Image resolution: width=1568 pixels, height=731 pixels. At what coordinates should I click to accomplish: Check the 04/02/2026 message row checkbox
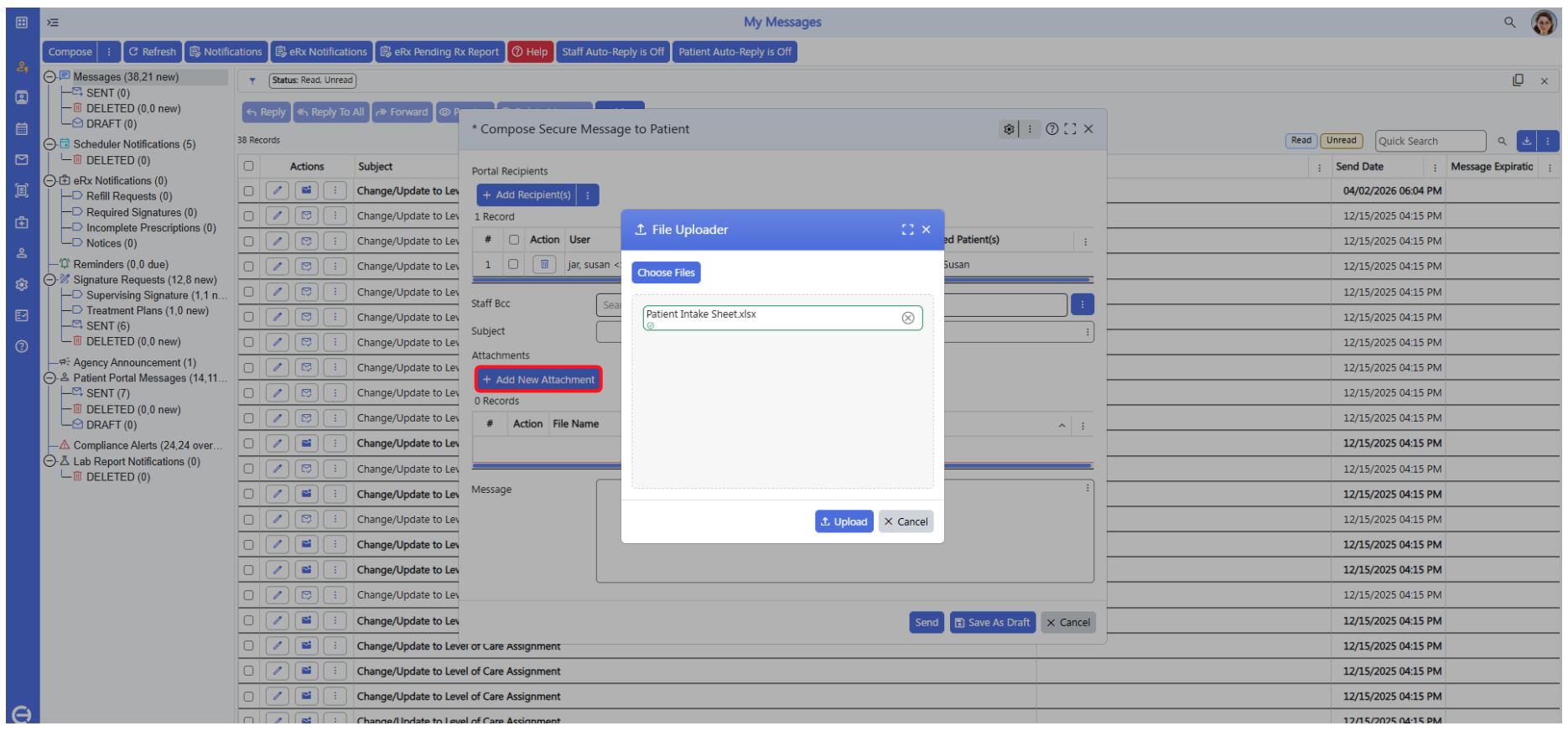coord(248,191)
